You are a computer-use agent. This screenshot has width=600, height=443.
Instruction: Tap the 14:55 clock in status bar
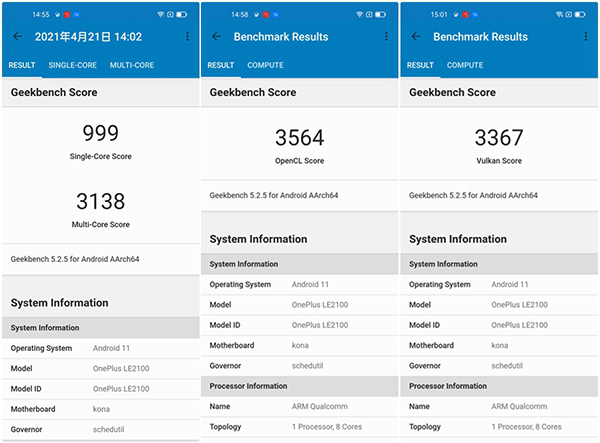[x=40, y=15]
